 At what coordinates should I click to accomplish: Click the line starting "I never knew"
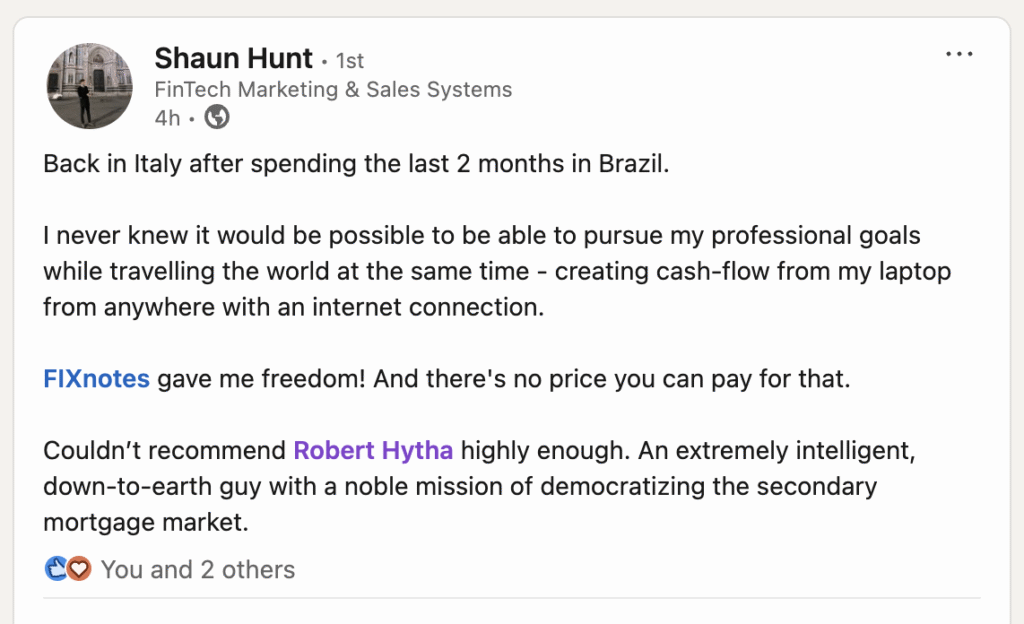[481, 237]
